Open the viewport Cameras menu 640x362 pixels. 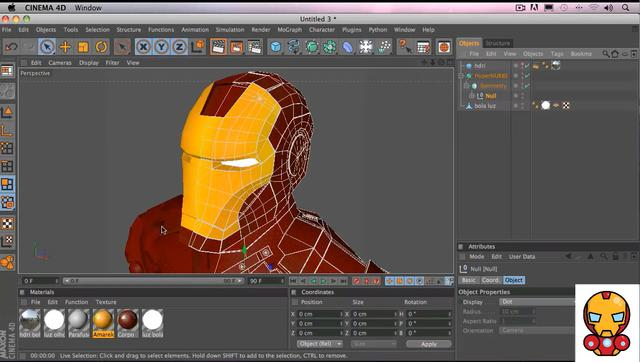pos(60,63)
